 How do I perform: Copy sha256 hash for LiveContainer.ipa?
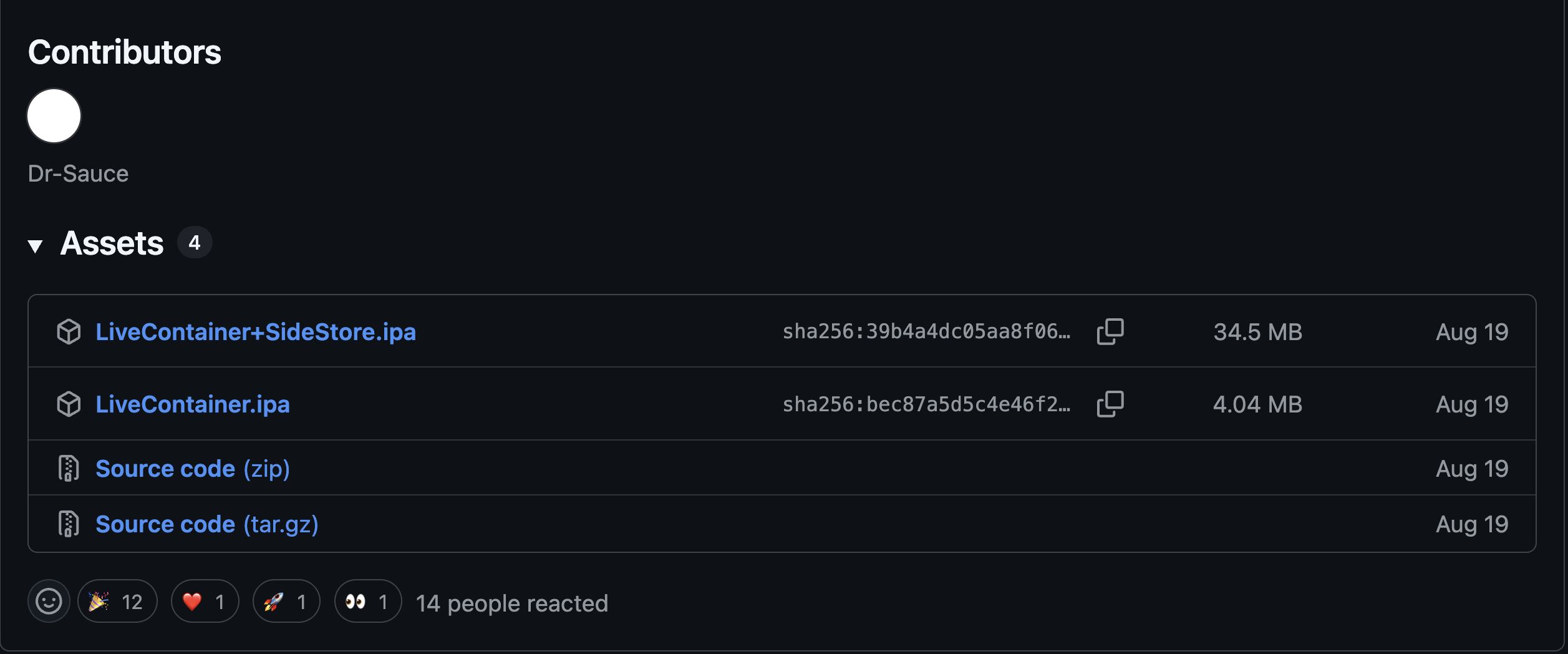[x=1110, y=404]
